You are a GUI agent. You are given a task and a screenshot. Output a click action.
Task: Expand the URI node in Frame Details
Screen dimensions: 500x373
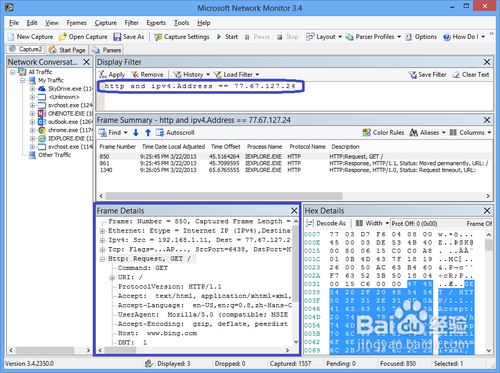[x=112, y=278]
